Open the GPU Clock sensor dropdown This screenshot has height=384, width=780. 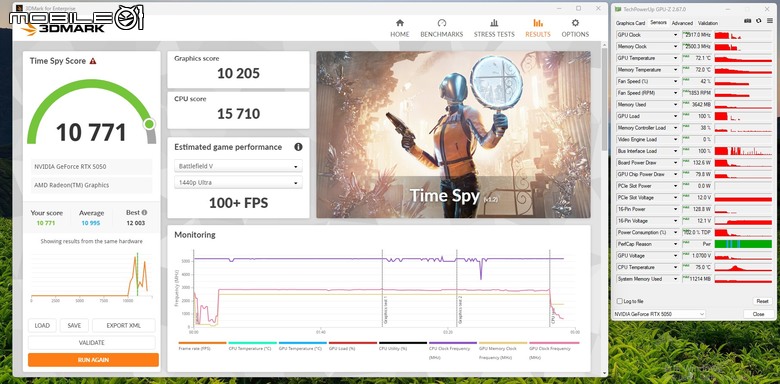coord(676,35)
